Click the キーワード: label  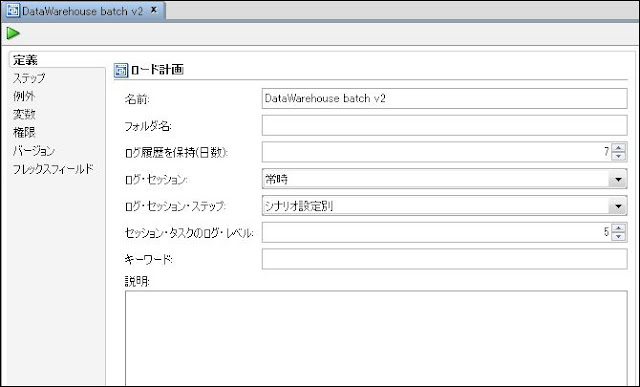(149, 259)
